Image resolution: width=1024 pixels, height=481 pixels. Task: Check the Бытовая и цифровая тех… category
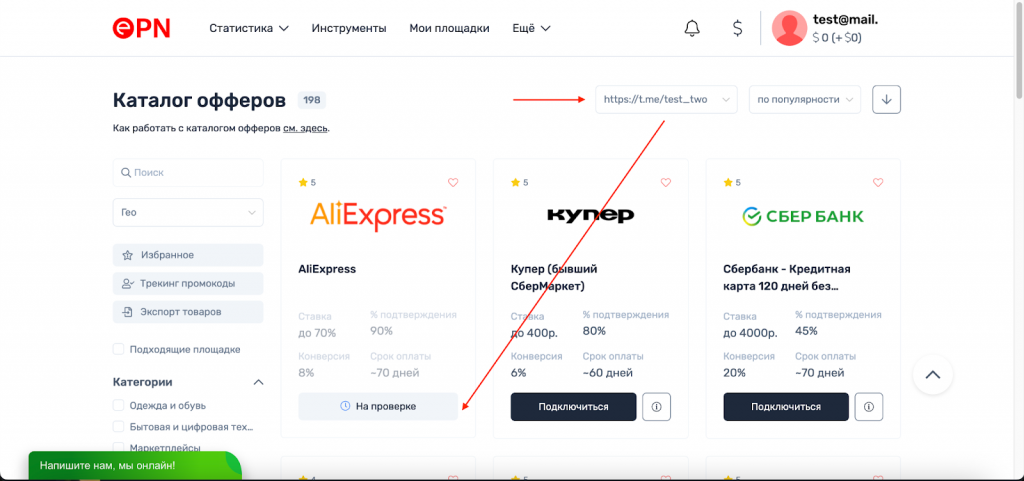pos(119,427)
